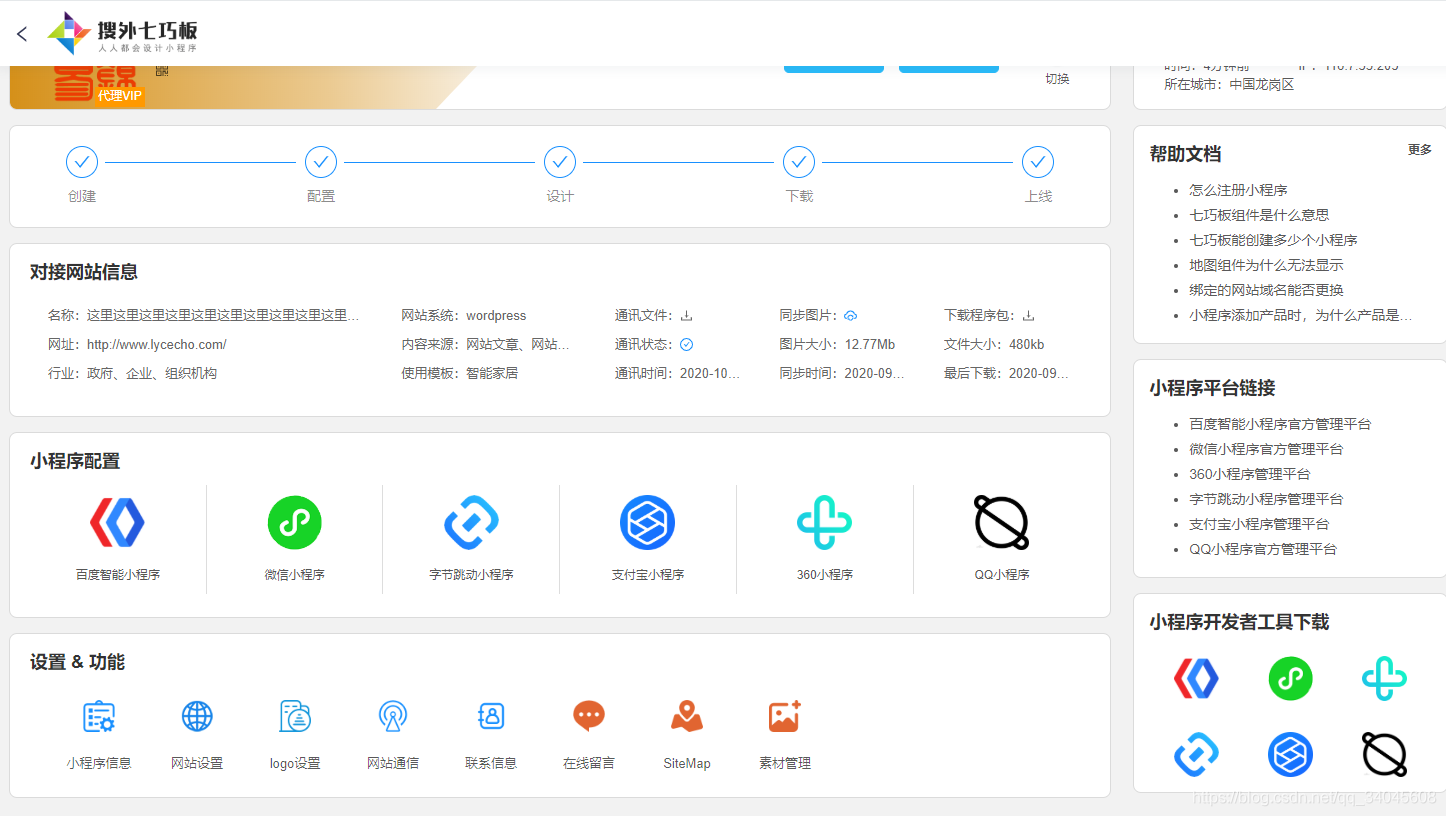Open 联系信息 settings
Viewport: 1446px width, 816px height.
pyautogui.click(x=491, y=735)
